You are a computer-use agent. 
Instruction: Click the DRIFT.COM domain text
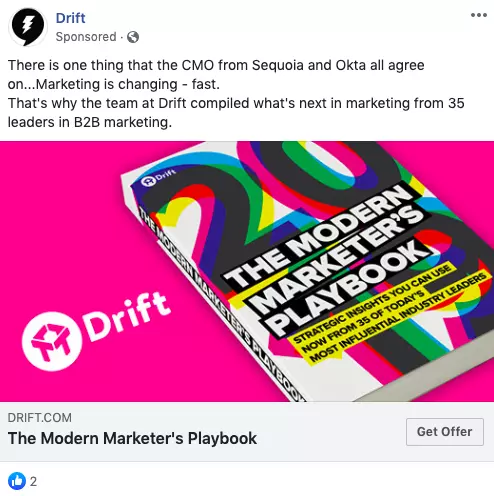coord(40,418)
